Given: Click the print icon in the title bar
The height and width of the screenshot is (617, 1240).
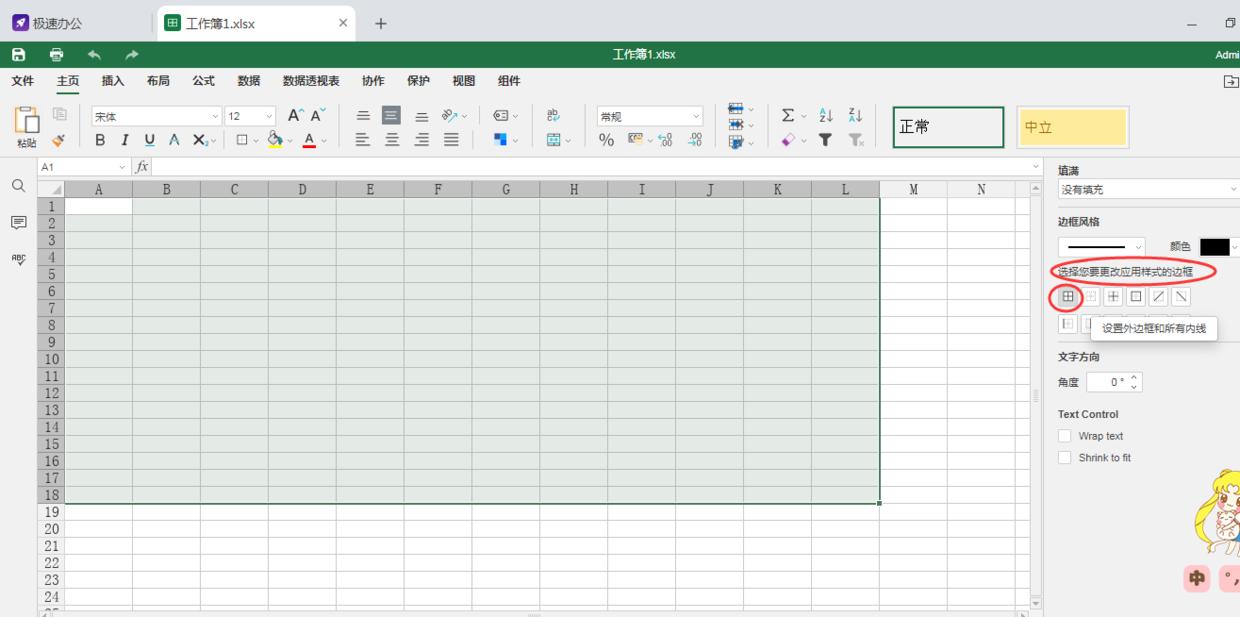Looking at the screenshot, I should [x=56, y=54].
